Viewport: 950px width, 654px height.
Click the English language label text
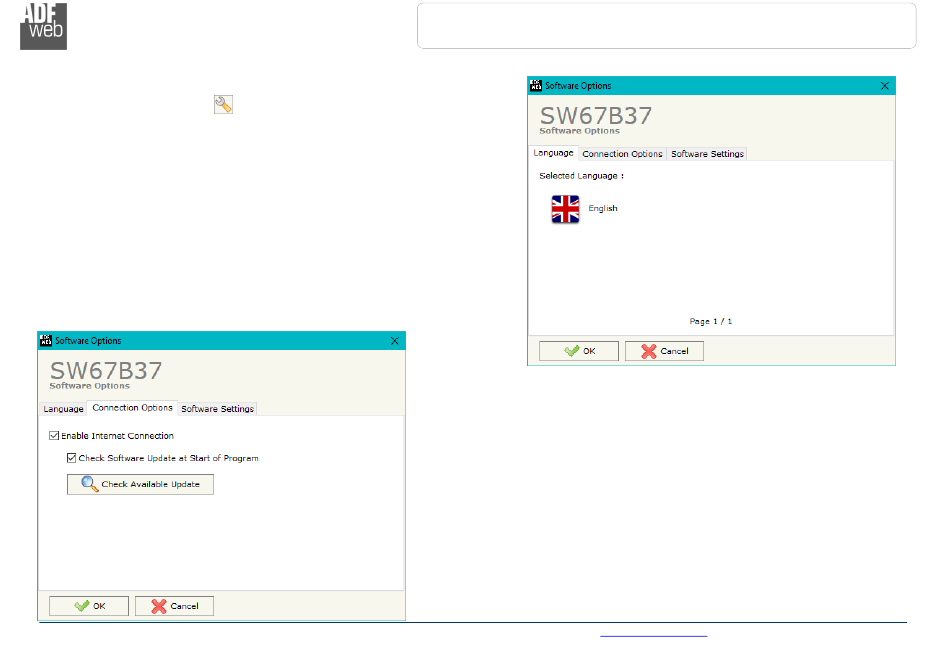[x=603, y=209]
